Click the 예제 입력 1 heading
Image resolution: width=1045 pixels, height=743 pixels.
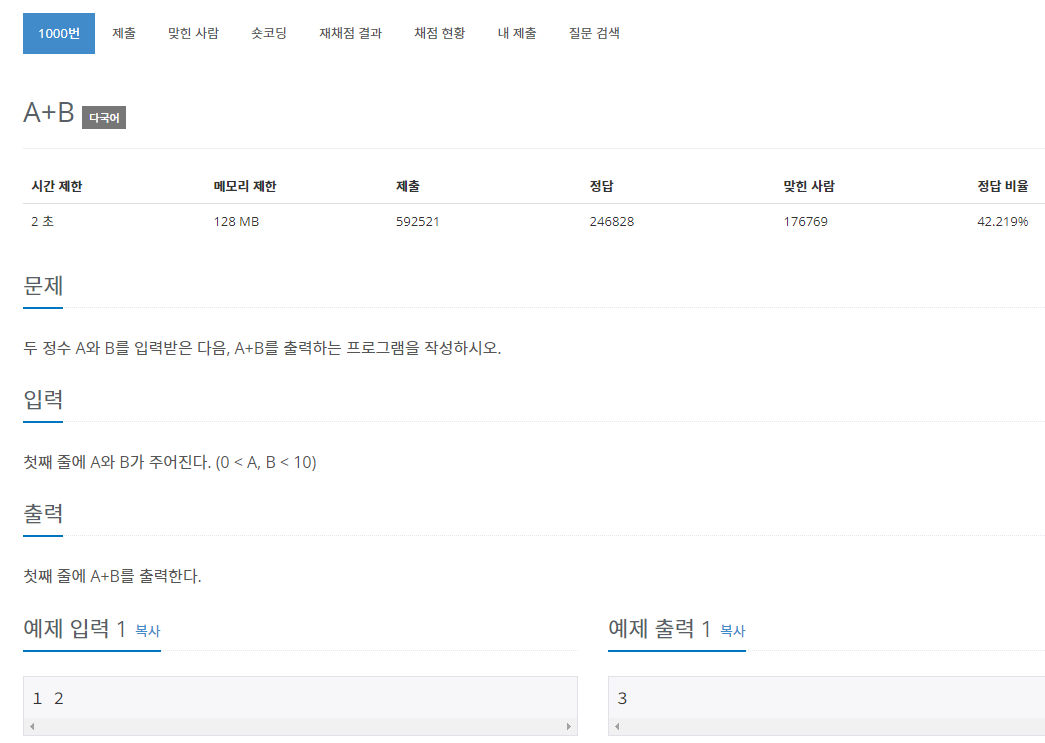pyautogui.click(x=75, y=628)
